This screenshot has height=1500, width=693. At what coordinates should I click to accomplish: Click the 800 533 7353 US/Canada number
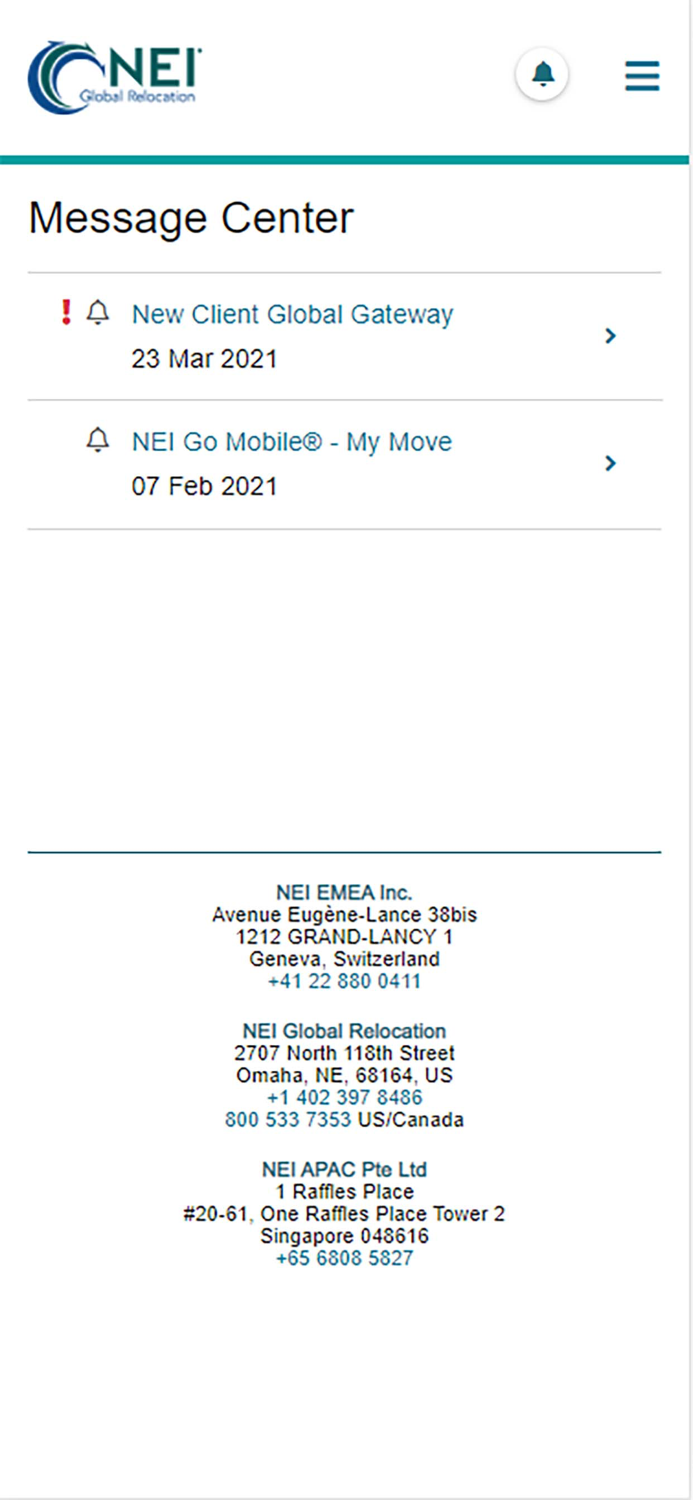pyautogui.click(x=290, y=1119)
